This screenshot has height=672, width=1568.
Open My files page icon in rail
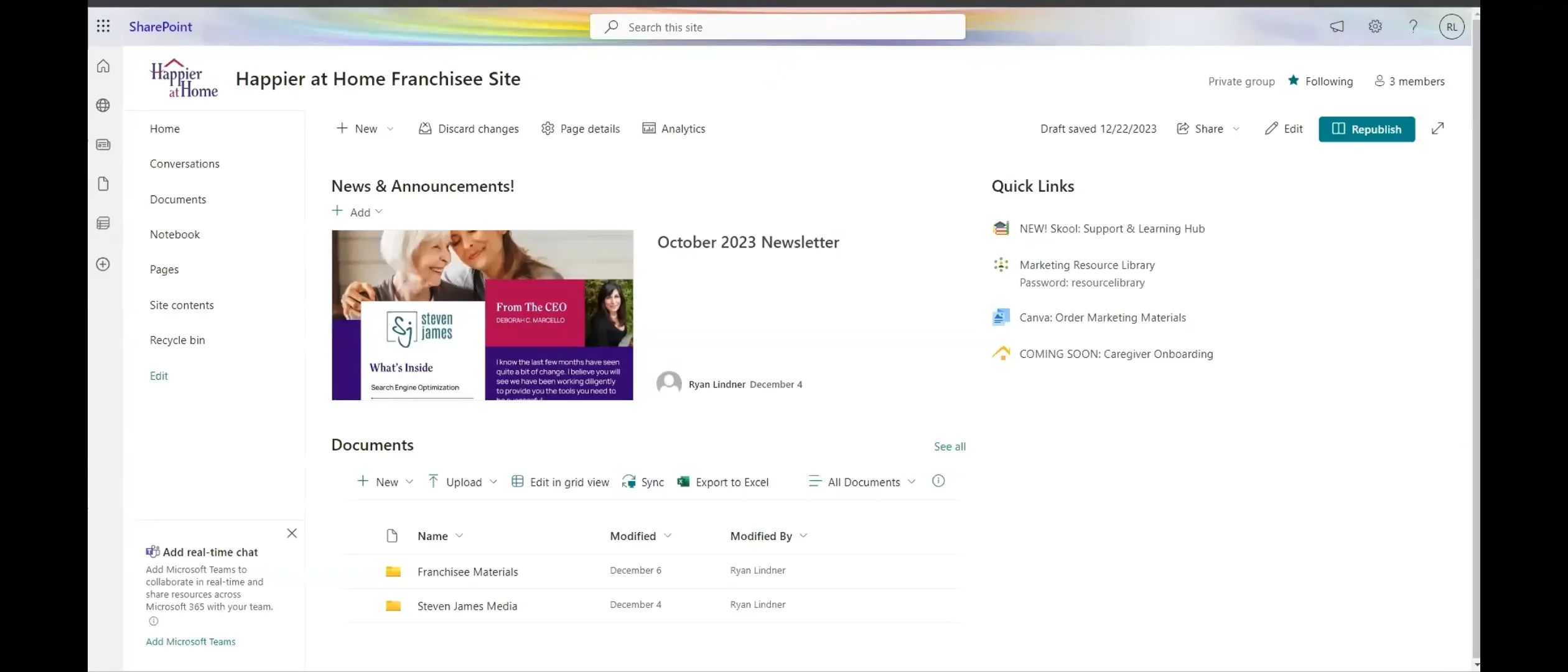(103, 184)
